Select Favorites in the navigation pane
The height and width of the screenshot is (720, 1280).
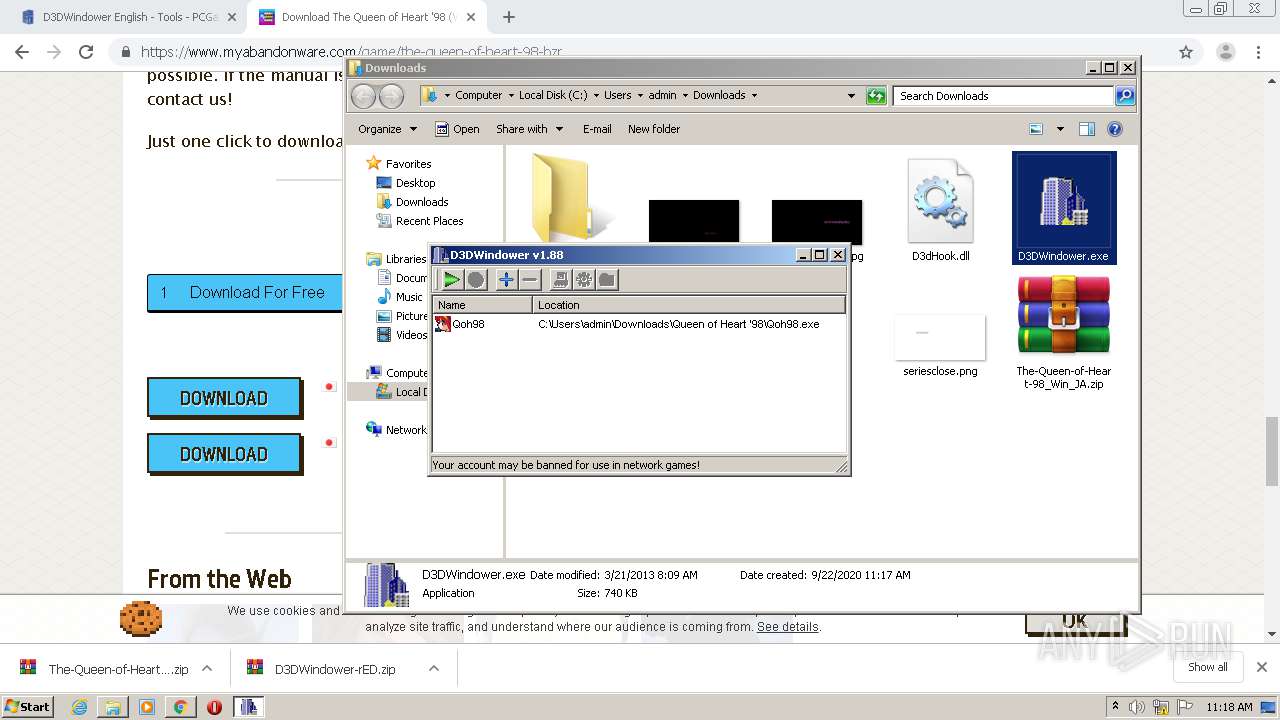(x=399, y=164)
